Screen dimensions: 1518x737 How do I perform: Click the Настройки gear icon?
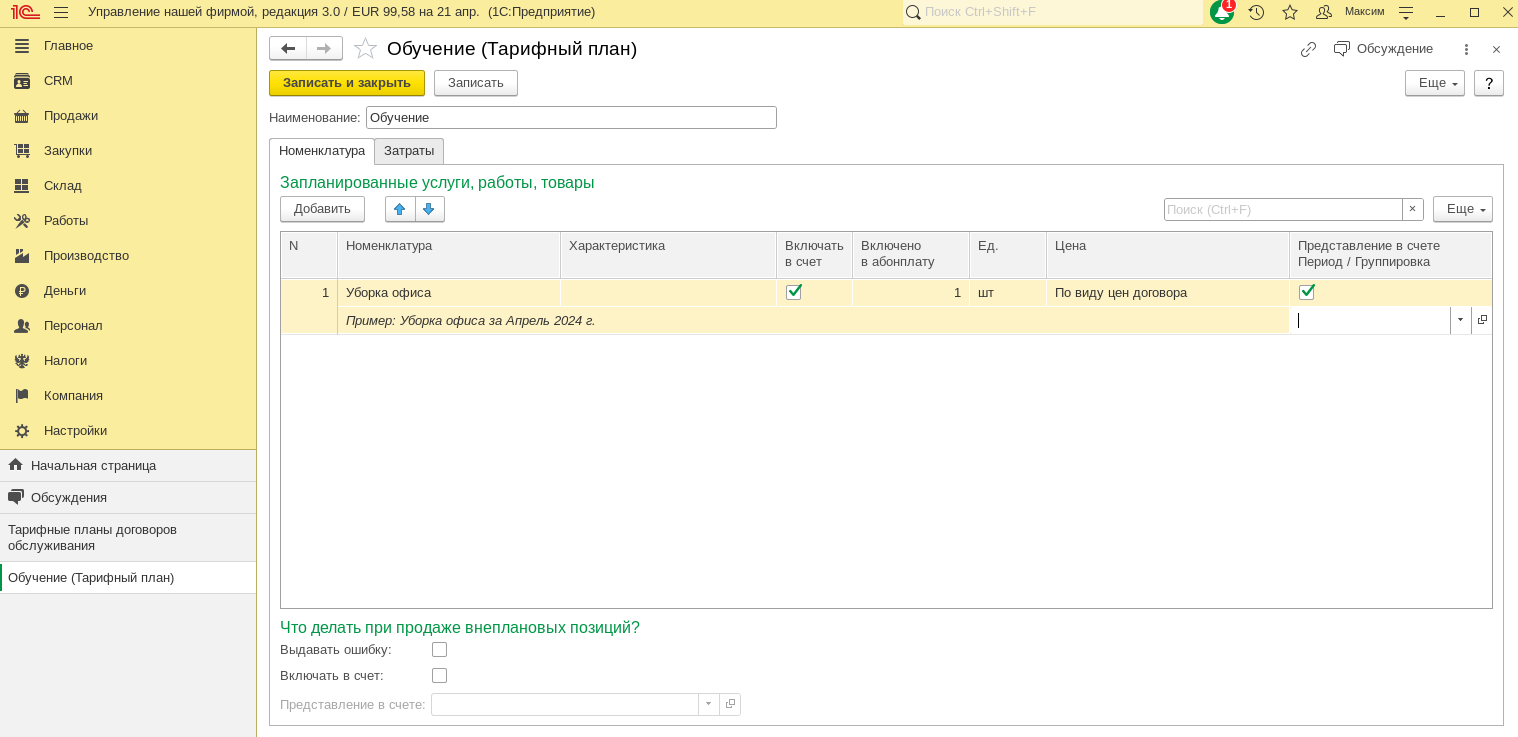pyautogui.click(x=22, y=430)
